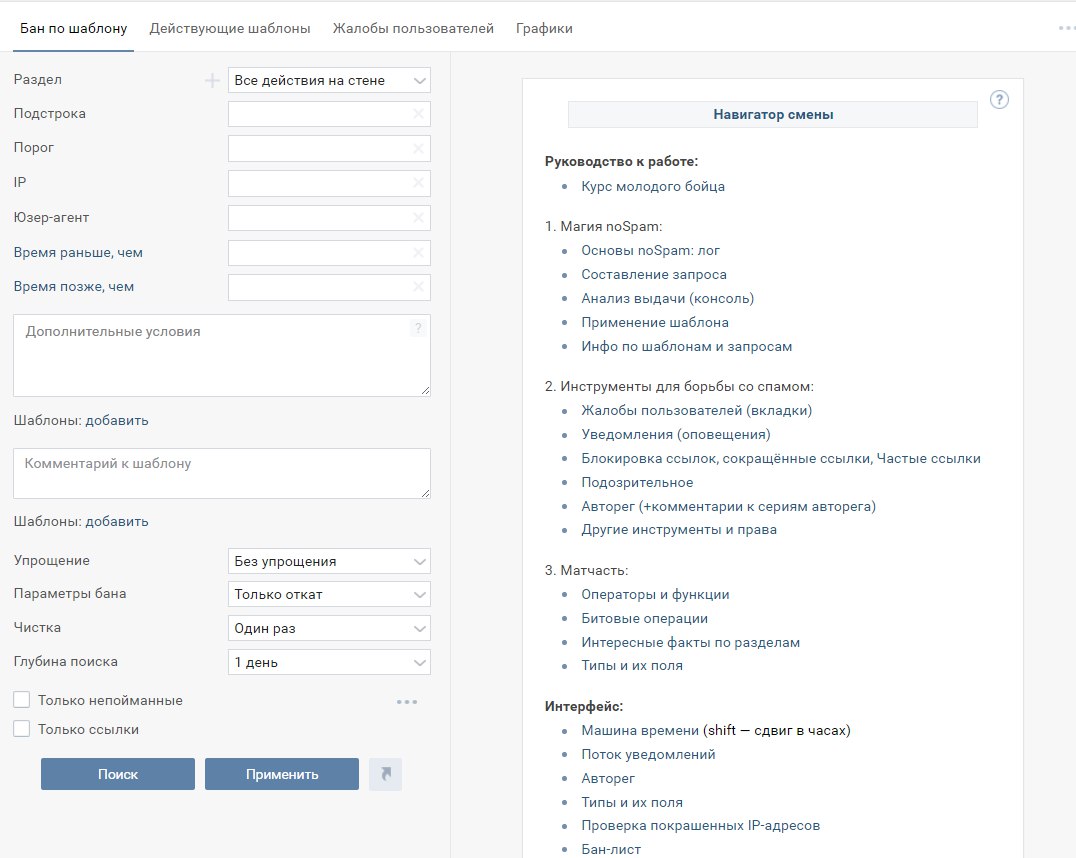Expand the Упрощение dropdown

(x=329, y=561)
